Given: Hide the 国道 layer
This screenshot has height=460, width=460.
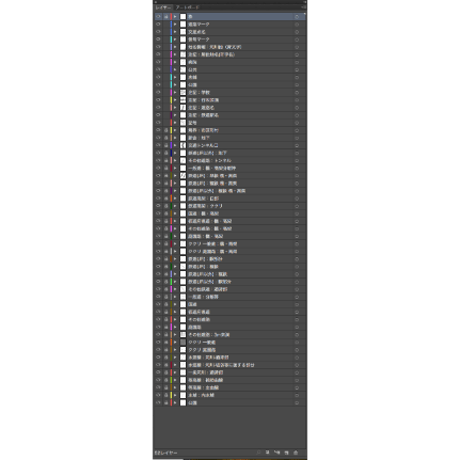Looking at the screenshot, I should click(158, 304).
